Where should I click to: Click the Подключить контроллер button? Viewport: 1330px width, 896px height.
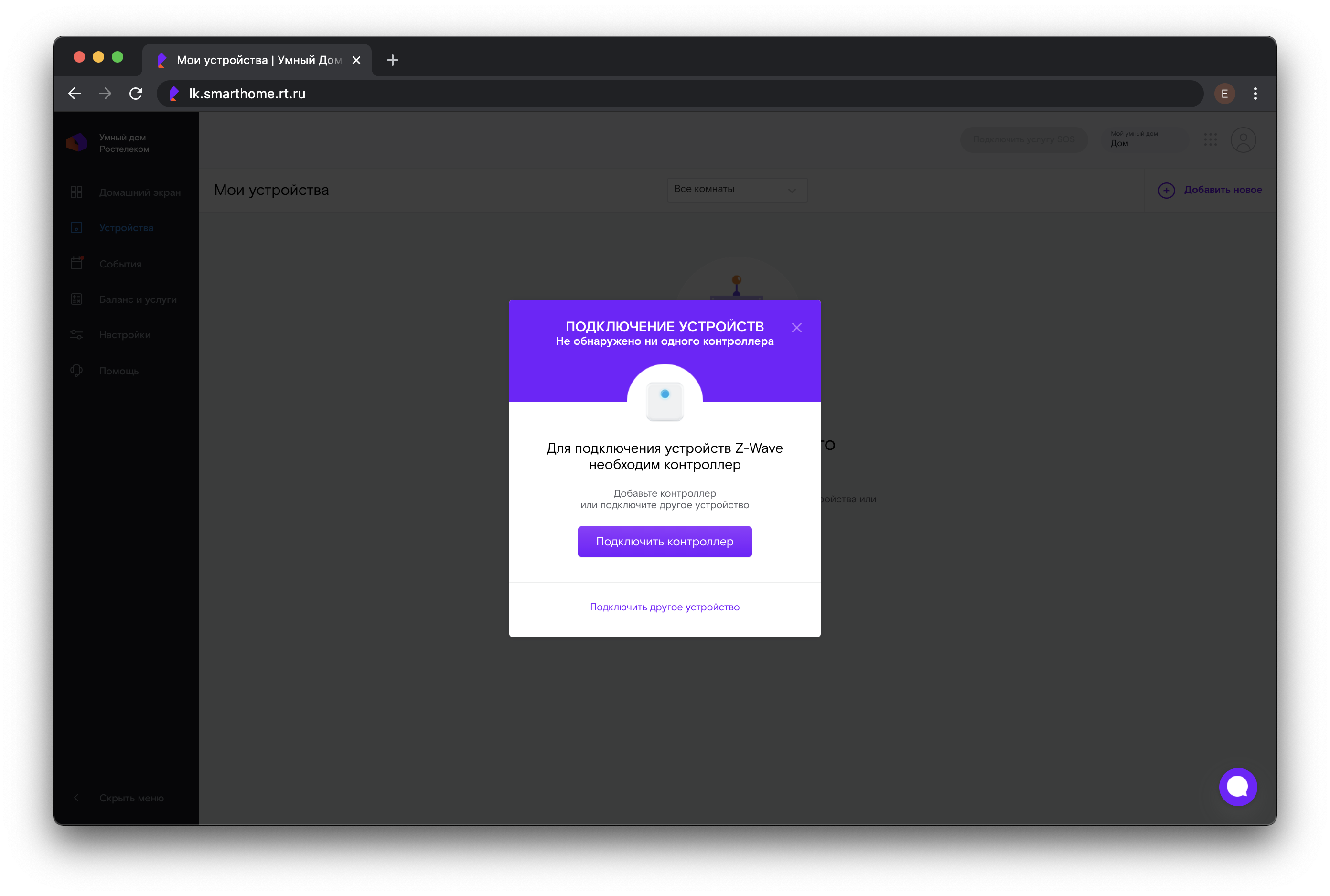664,541
